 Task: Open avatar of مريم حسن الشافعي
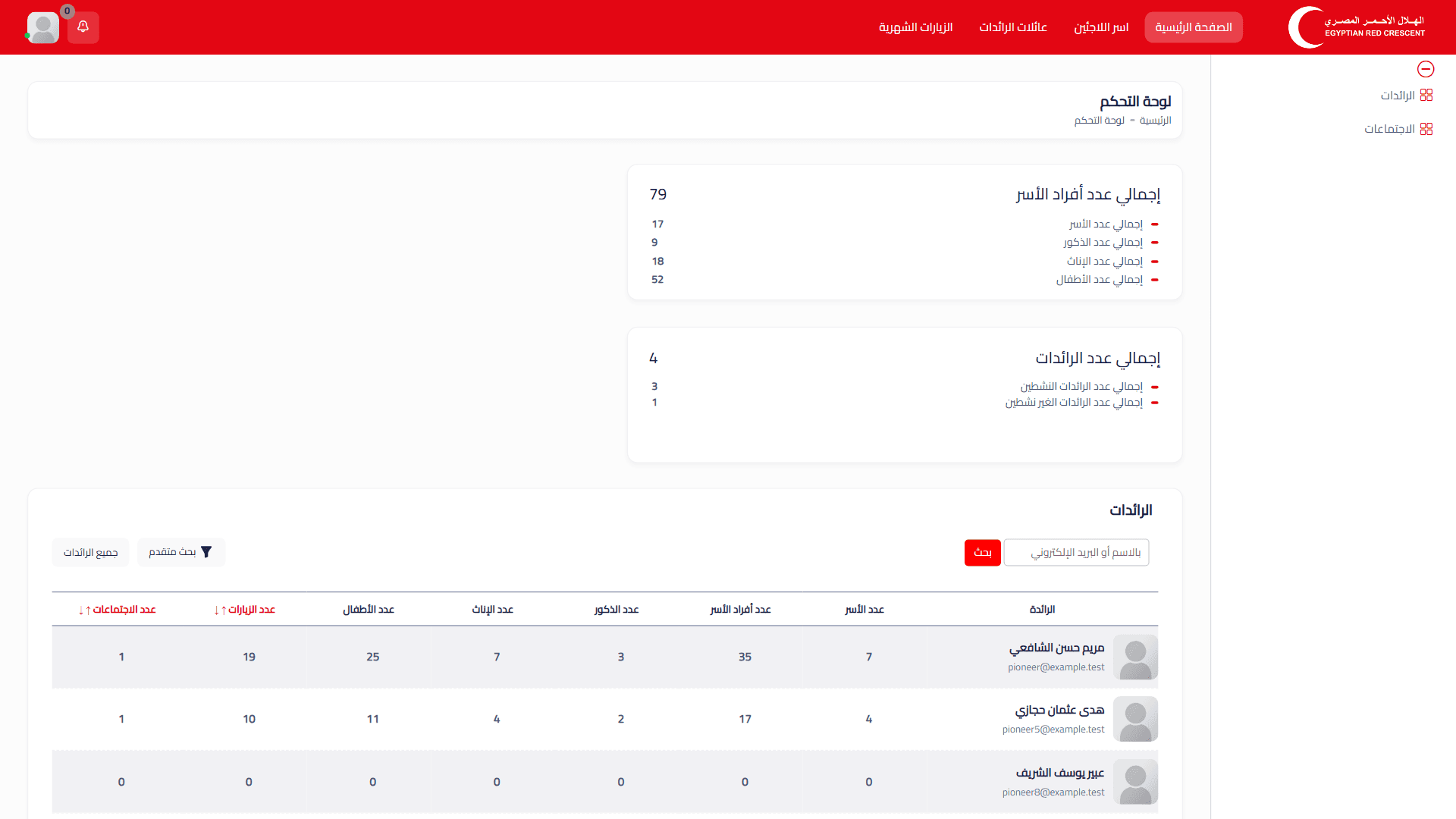tap(1136, 657)
